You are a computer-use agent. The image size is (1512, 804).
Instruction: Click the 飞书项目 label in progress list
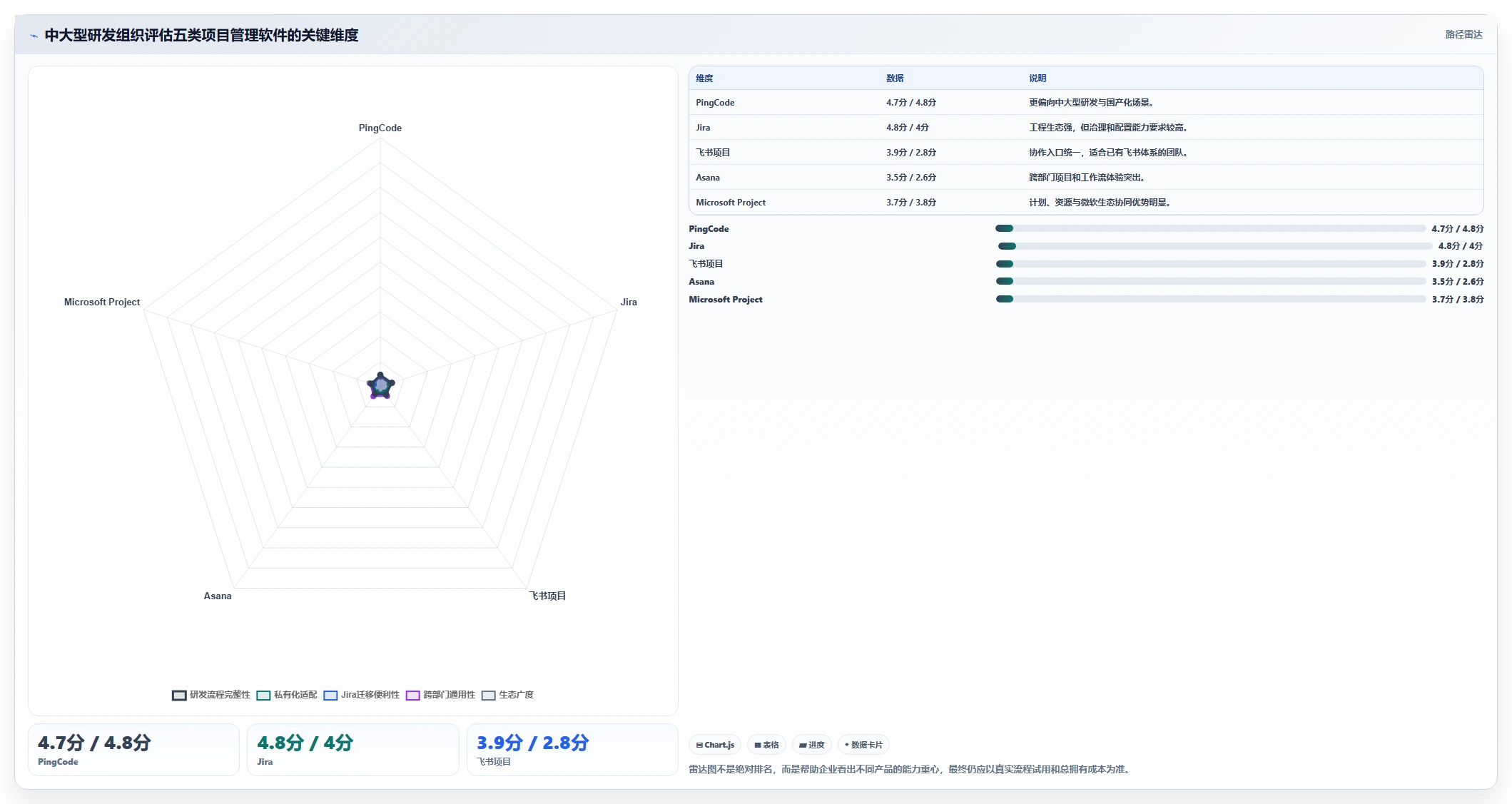(706, 264)
